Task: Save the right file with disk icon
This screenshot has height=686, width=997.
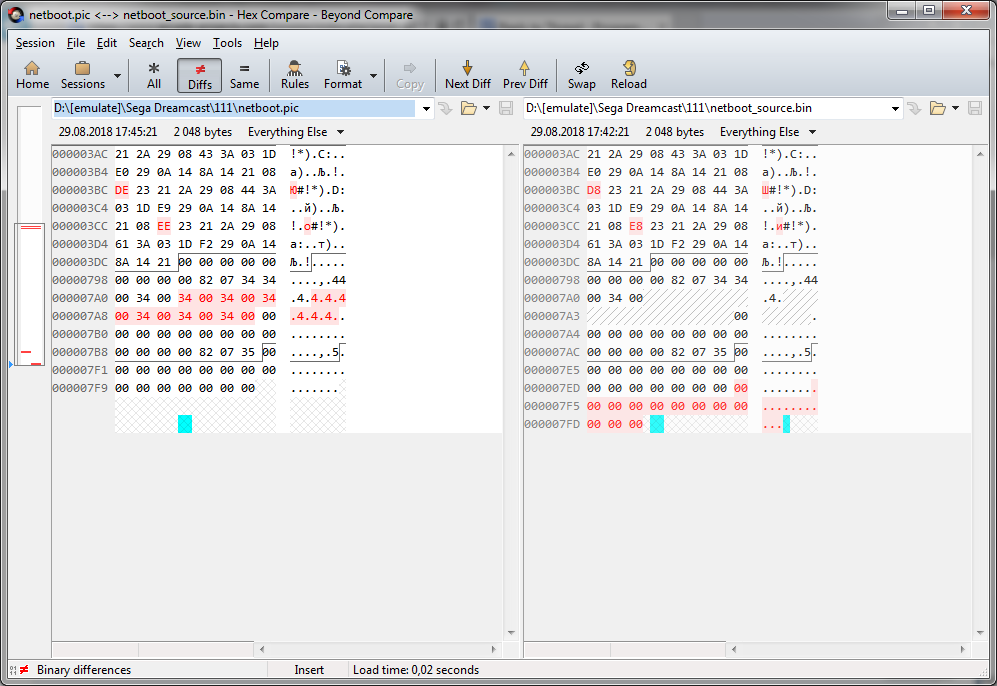Action: [975, 109]
